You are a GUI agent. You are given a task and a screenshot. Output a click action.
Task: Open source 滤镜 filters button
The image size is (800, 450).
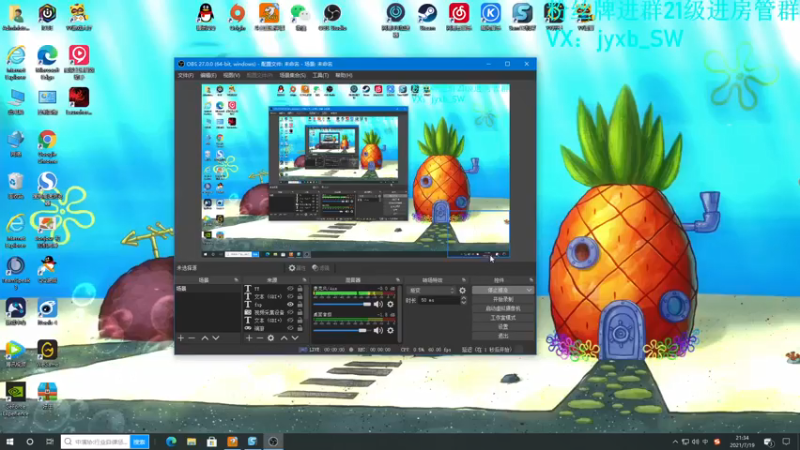click(321, 268)
